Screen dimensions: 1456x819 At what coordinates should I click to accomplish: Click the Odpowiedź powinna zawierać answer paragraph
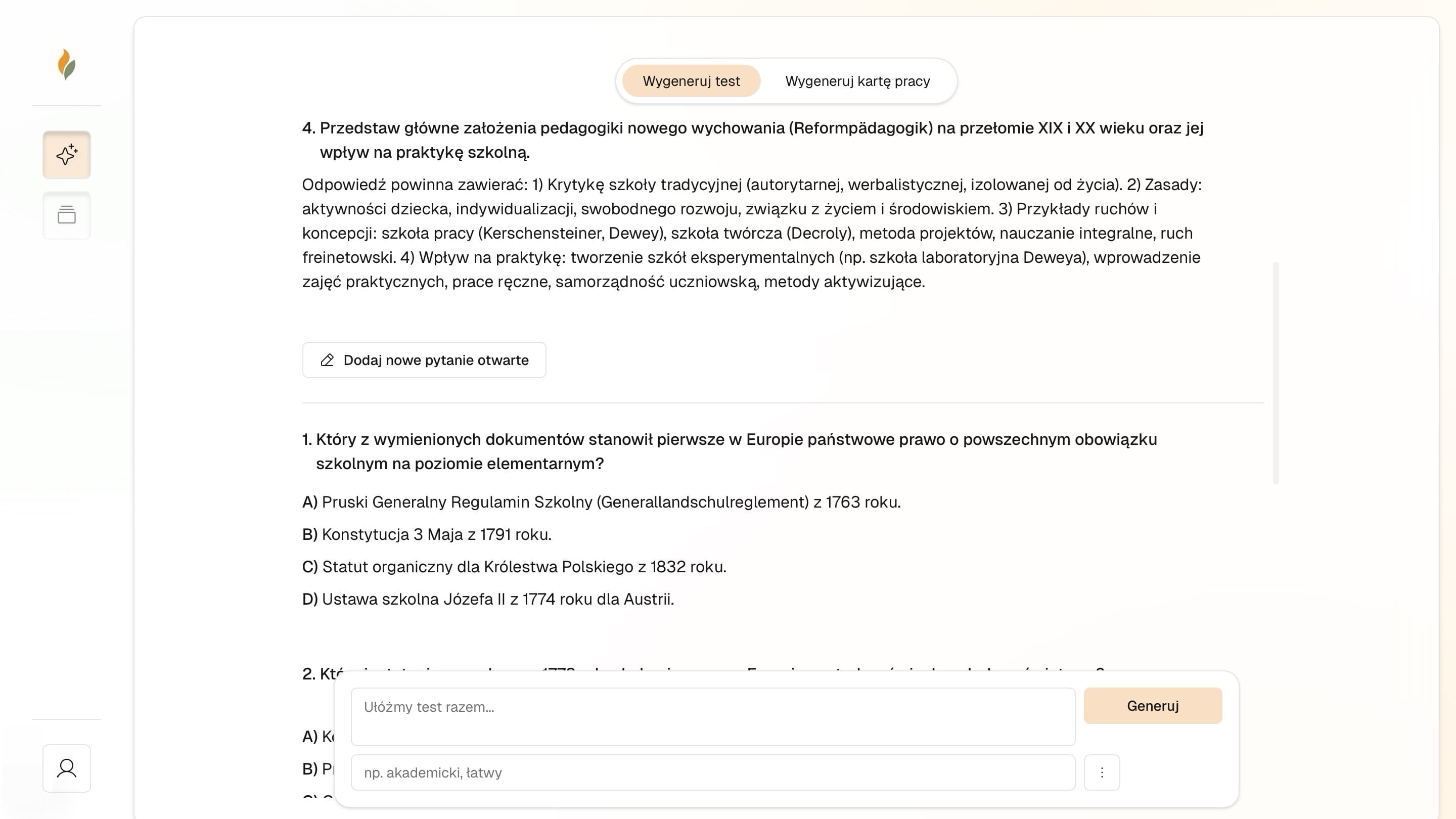pyautogui.click(x=752, y=233)
